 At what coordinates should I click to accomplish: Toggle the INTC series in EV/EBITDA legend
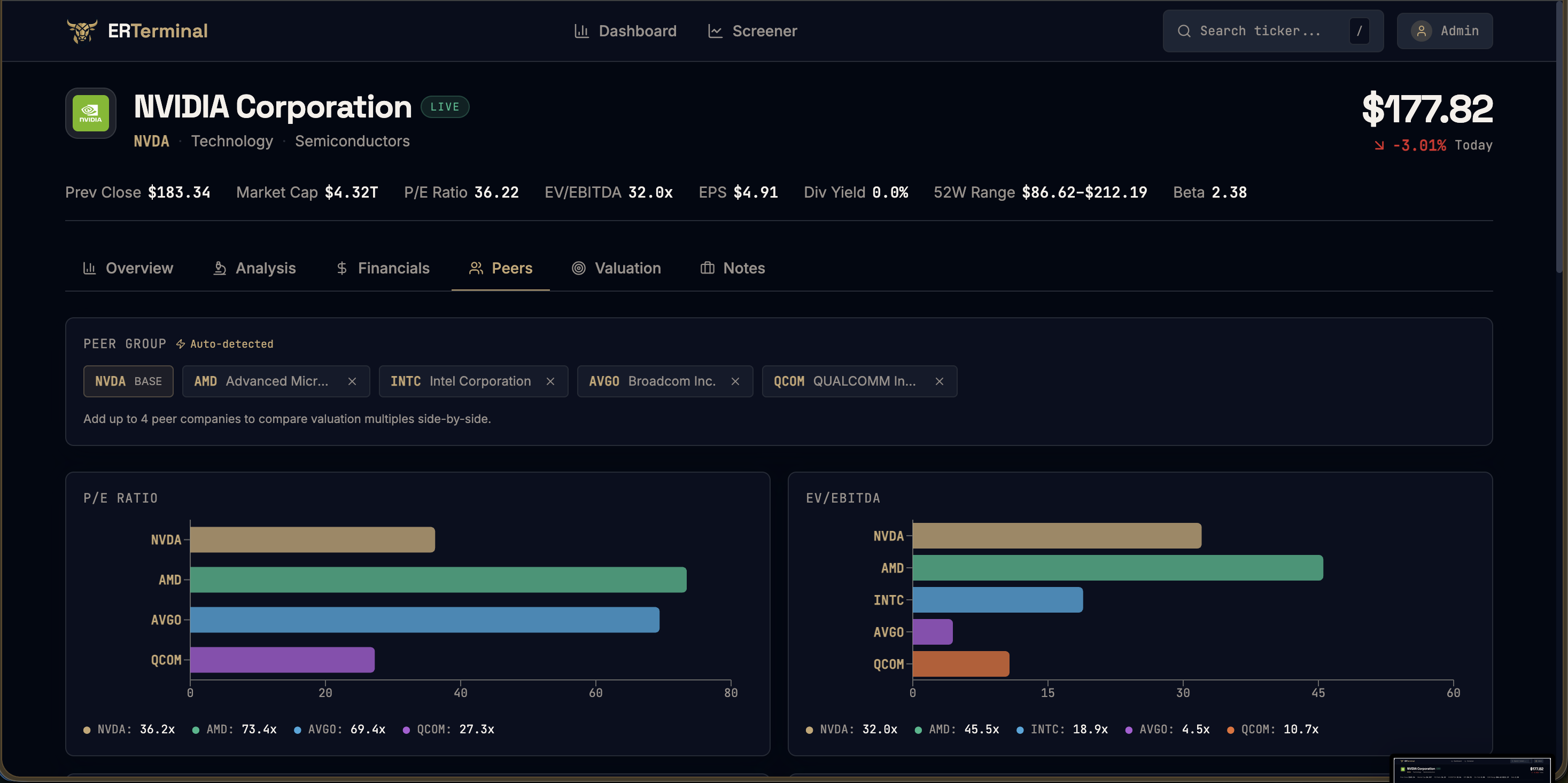pyautogui.click(x=1061, y=729)
